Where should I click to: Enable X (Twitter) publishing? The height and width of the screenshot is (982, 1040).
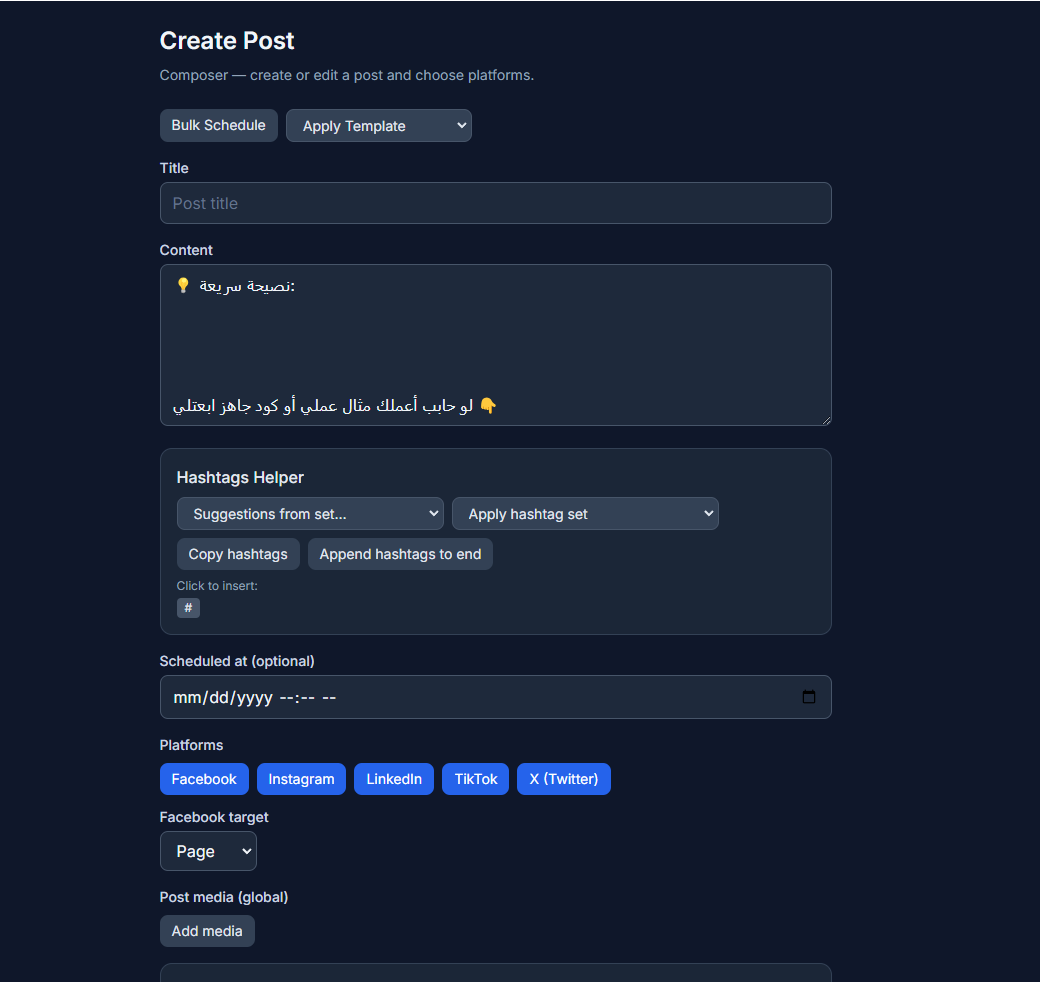tap(563, 779)
